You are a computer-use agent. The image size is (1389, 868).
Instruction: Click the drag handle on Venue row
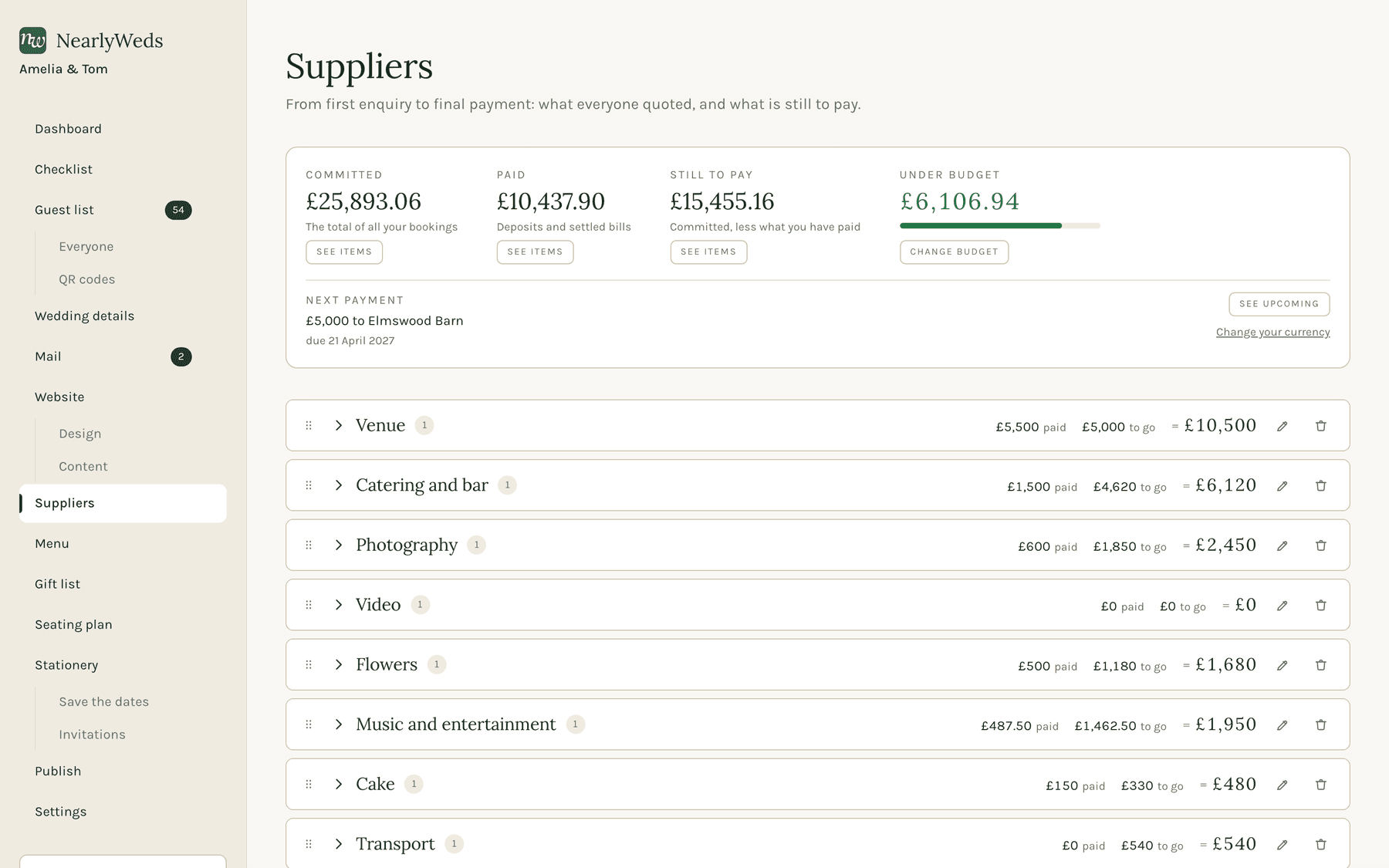pyautogui.click(x=309, y=425)
